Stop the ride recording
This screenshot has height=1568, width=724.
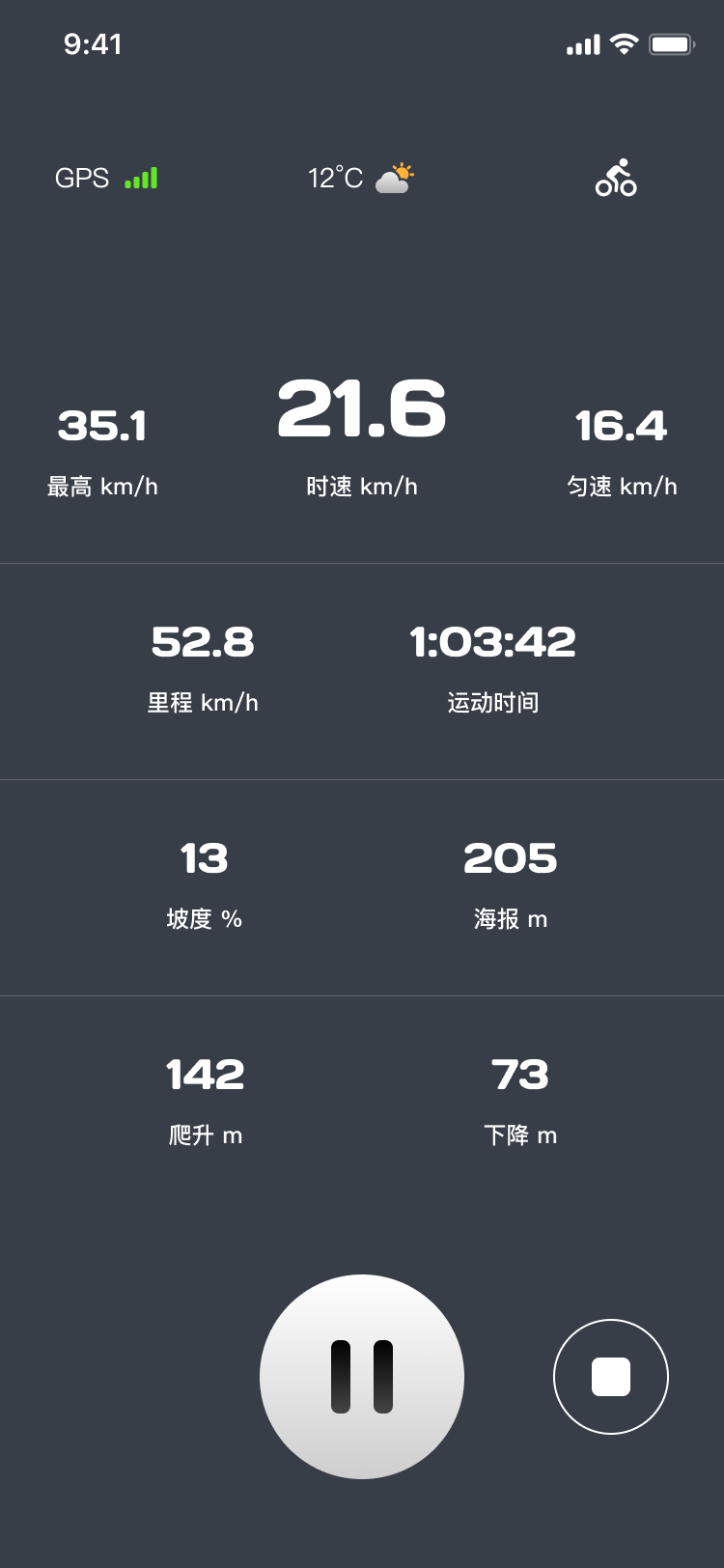(x=611, y=1376)
